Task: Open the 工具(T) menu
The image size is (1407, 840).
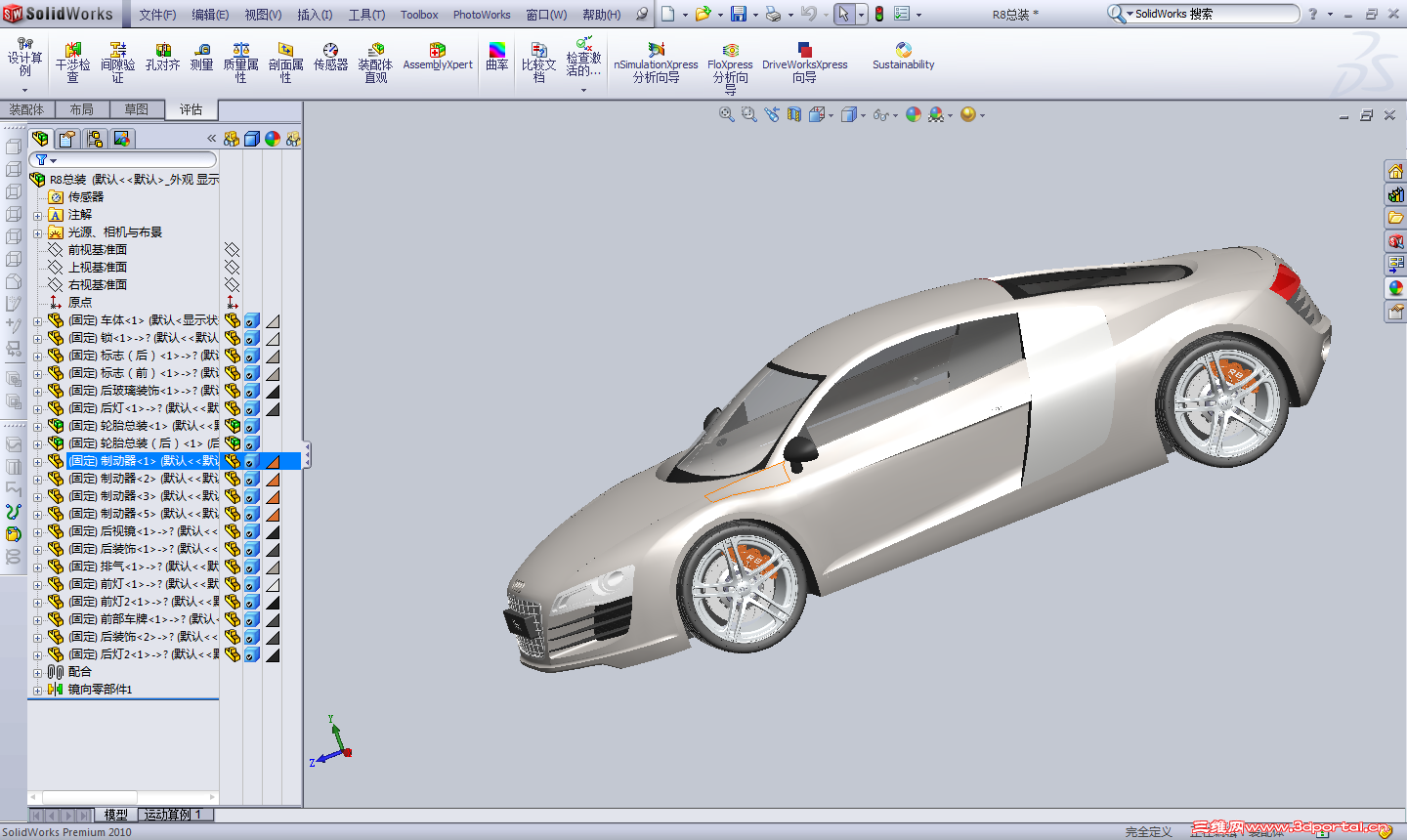Action: (x=366, y=15)
